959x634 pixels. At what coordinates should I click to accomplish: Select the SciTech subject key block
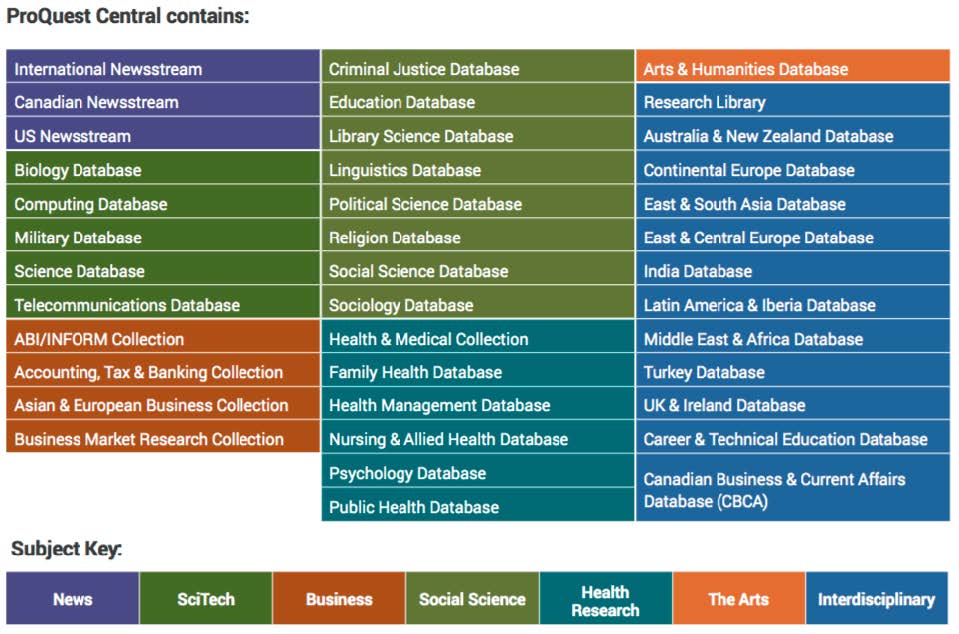[206, 599]
